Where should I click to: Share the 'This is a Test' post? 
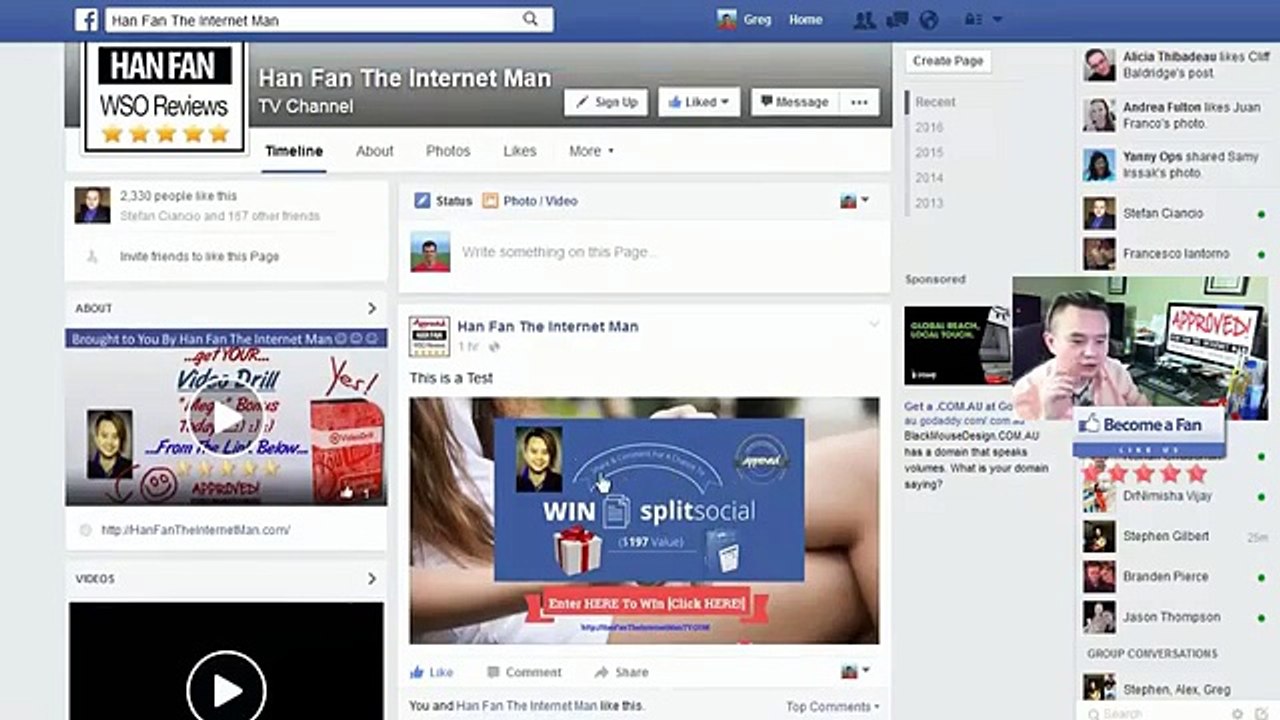point(621,672)
